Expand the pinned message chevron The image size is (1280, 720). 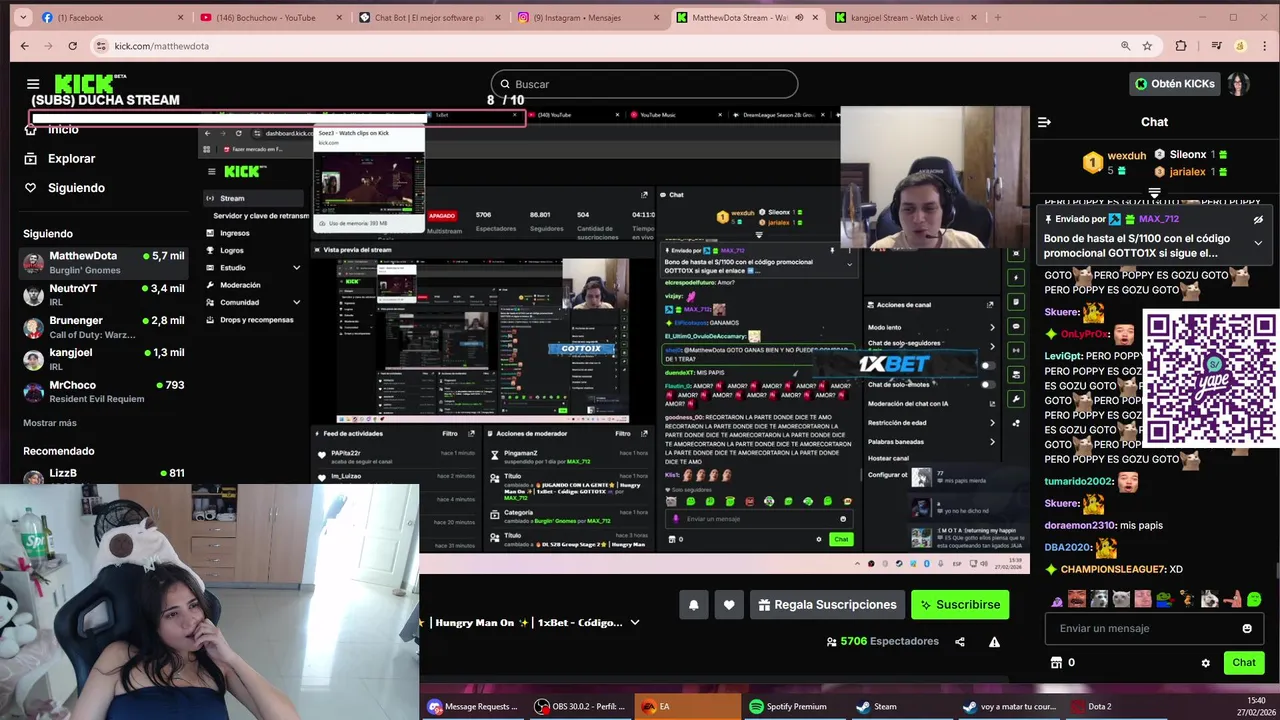coord(1258,243)
